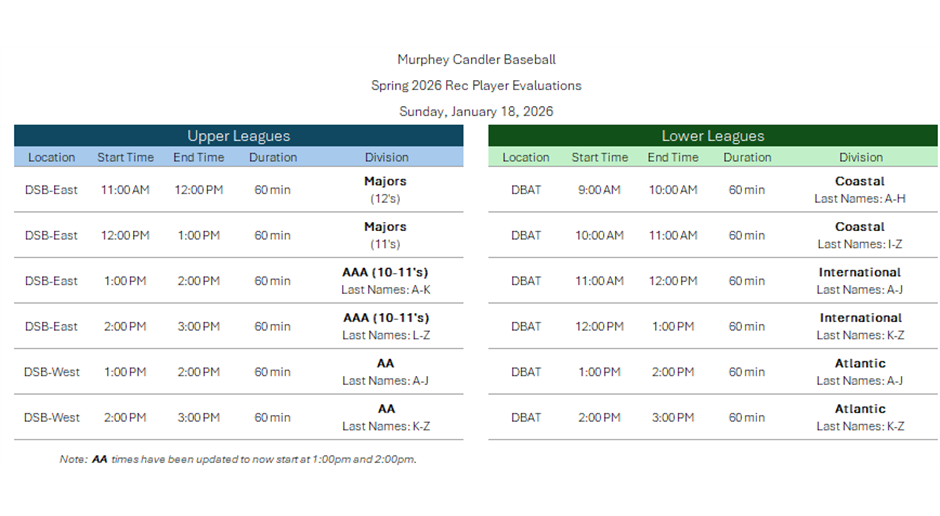The image size is (940, 516).
Task: Select Coastal Last Names A-H division
Action: (x=860, y=190)
